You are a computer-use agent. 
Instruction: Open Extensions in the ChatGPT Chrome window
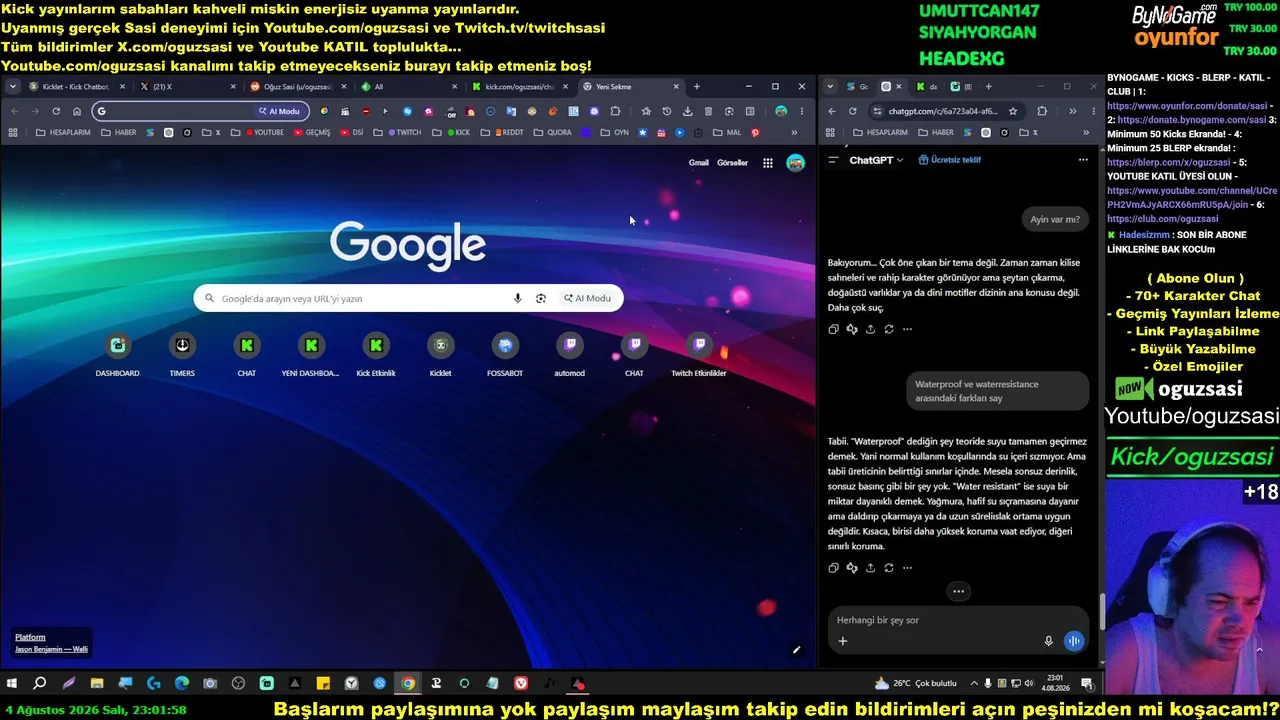pos(1042,111)
